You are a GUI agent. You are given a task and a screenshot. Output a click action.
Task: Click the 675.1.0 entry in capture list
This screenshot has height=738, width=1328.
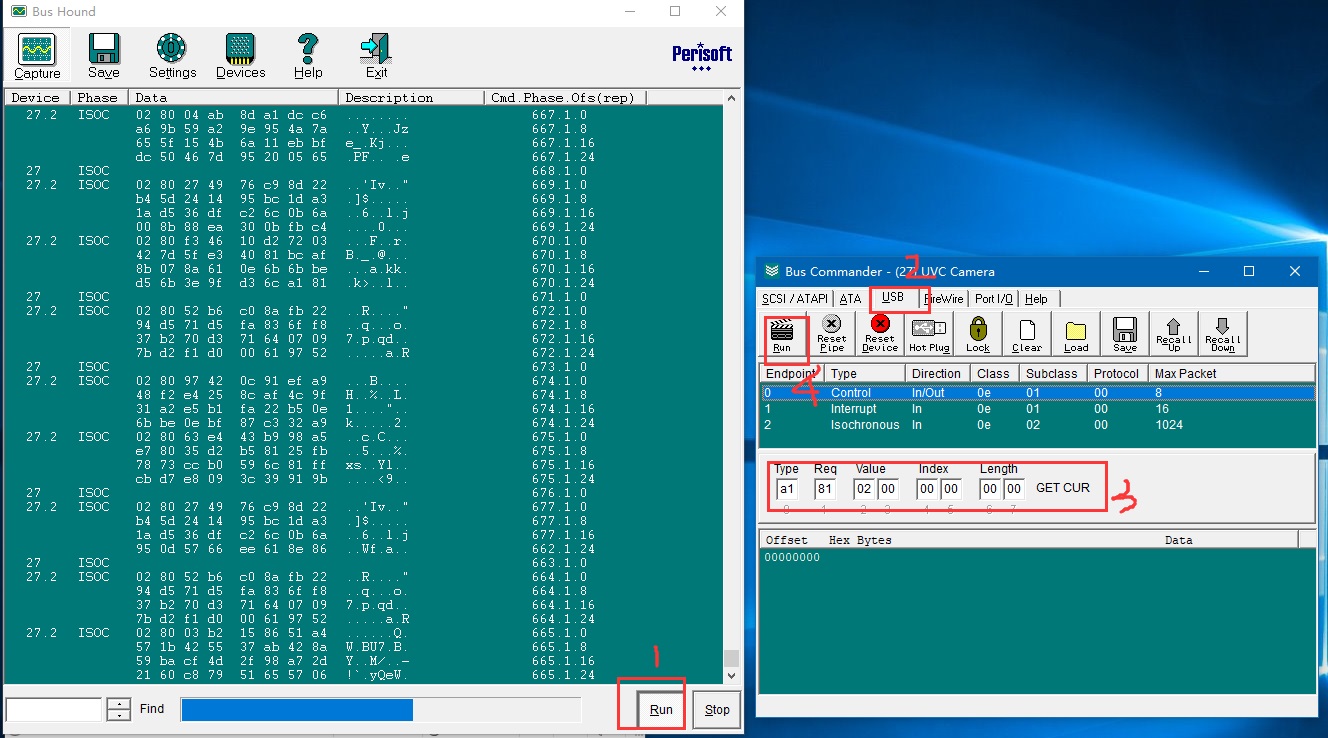tap(559, 437)
